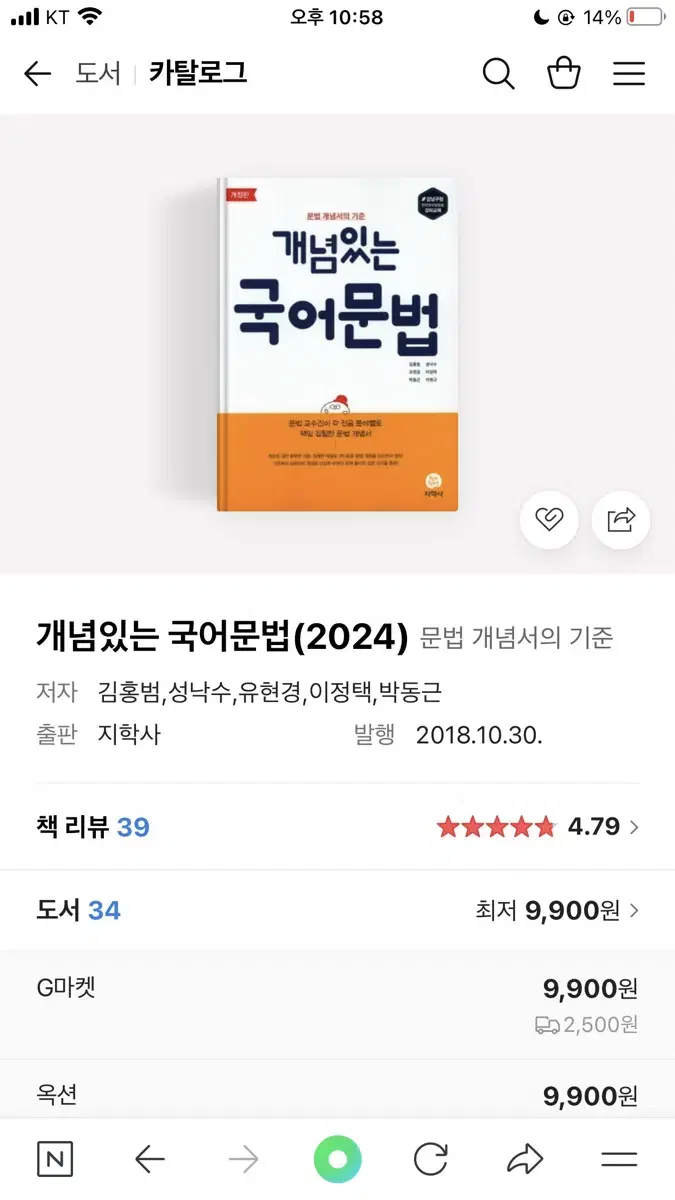Screen dimensions: 675x1200
Task: Open the shopping bag cart icon
Action: [564, 74]
